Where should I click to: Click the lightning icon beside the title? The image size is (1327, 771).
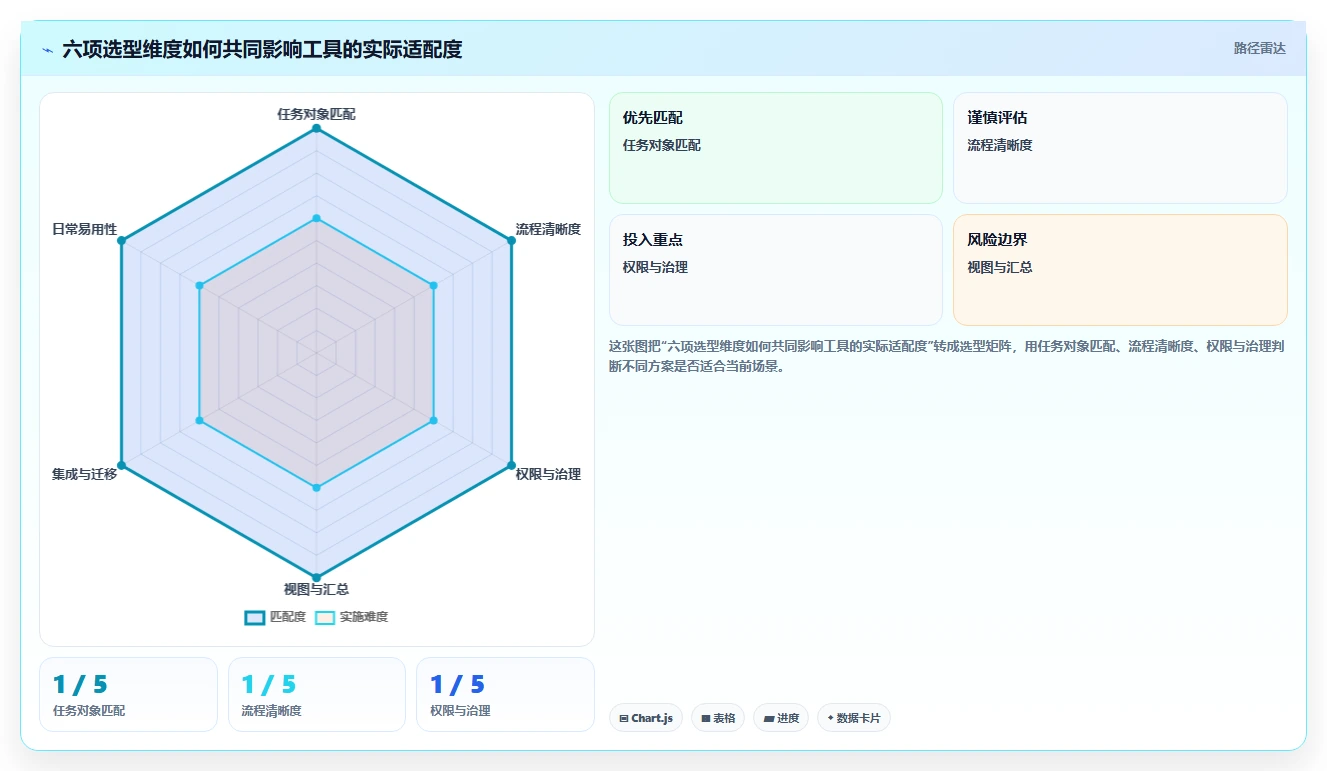pyautogui.click(x=47, y=49)
